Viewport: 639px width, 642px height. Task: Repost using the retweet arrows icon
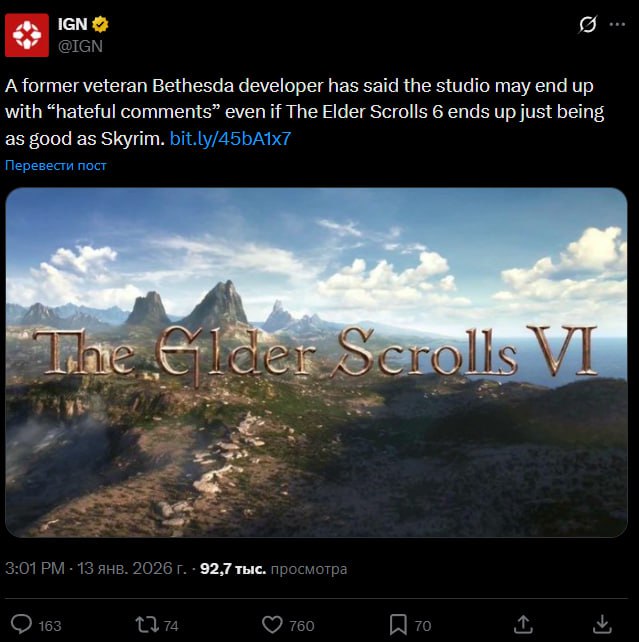coord(147,625)
